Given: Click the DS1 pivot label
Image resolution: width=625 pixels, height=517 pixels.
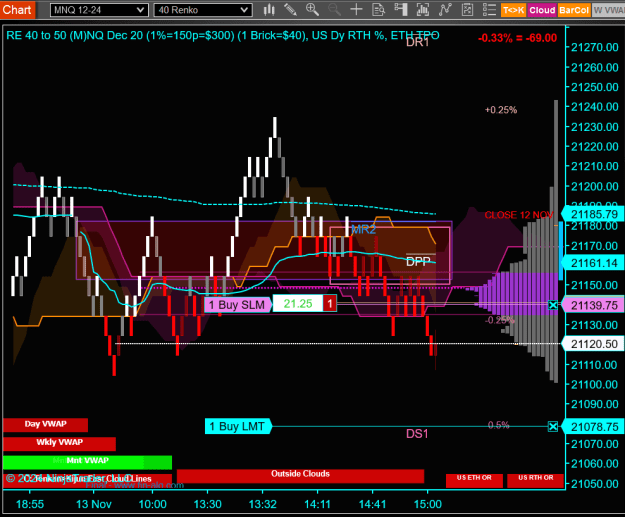Looking at the screenshot, I should [x=417, y=434].
